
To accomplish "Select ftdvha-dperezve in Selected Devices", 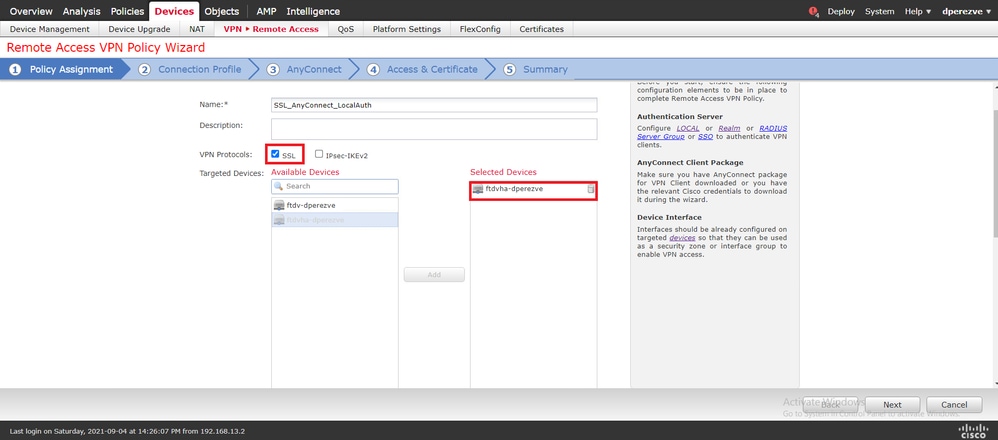I will pos(533,189).
